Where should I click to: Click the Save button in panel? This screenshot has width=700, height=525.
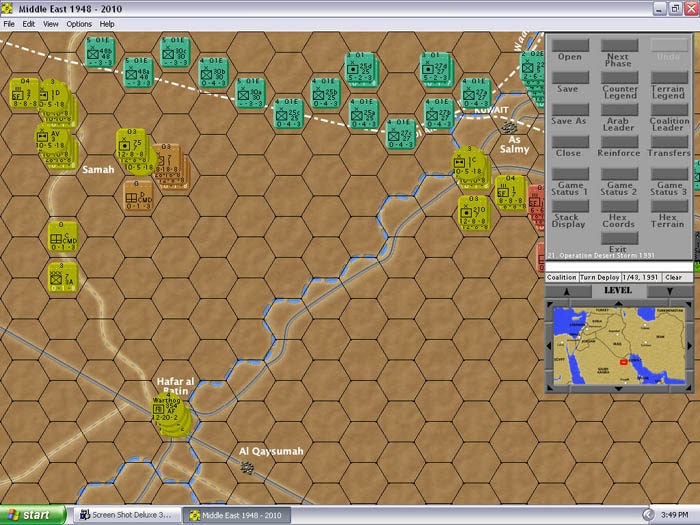coord(570,77)
